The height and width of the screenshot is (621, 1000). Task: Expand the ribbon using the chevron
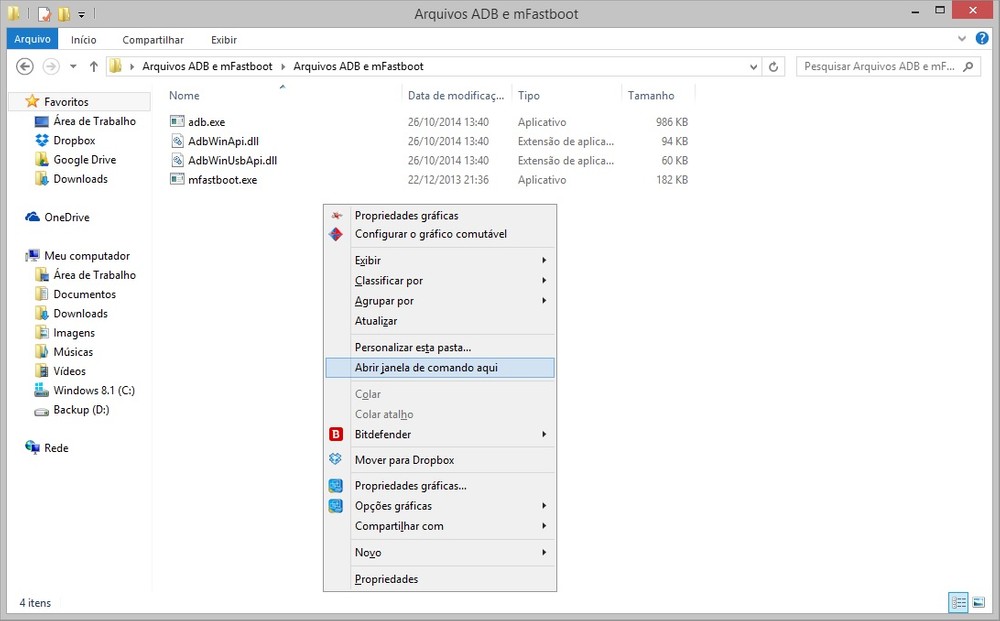click(962, 39)
